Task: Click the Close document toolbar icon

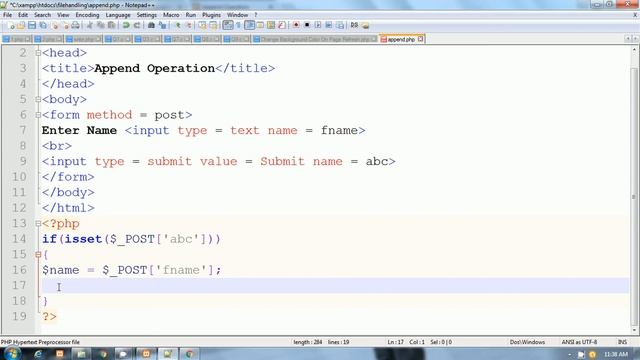Action: 54,25
